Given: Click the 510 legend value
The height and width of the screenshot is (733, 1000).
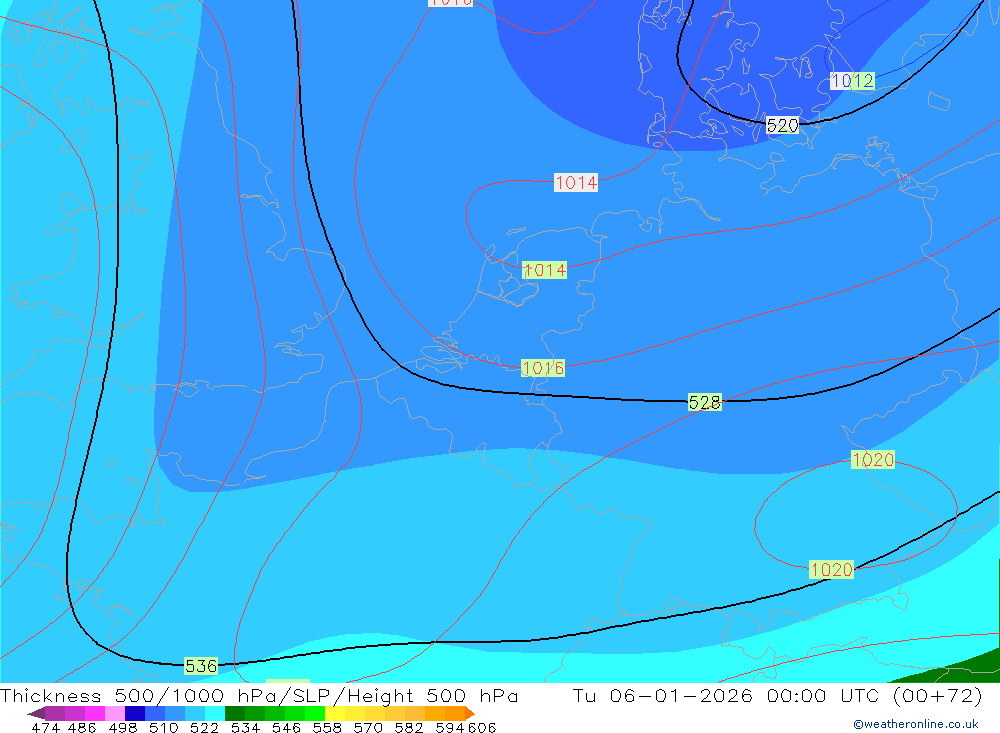Looking at the screenshot, I should click(x=164, y=728).
